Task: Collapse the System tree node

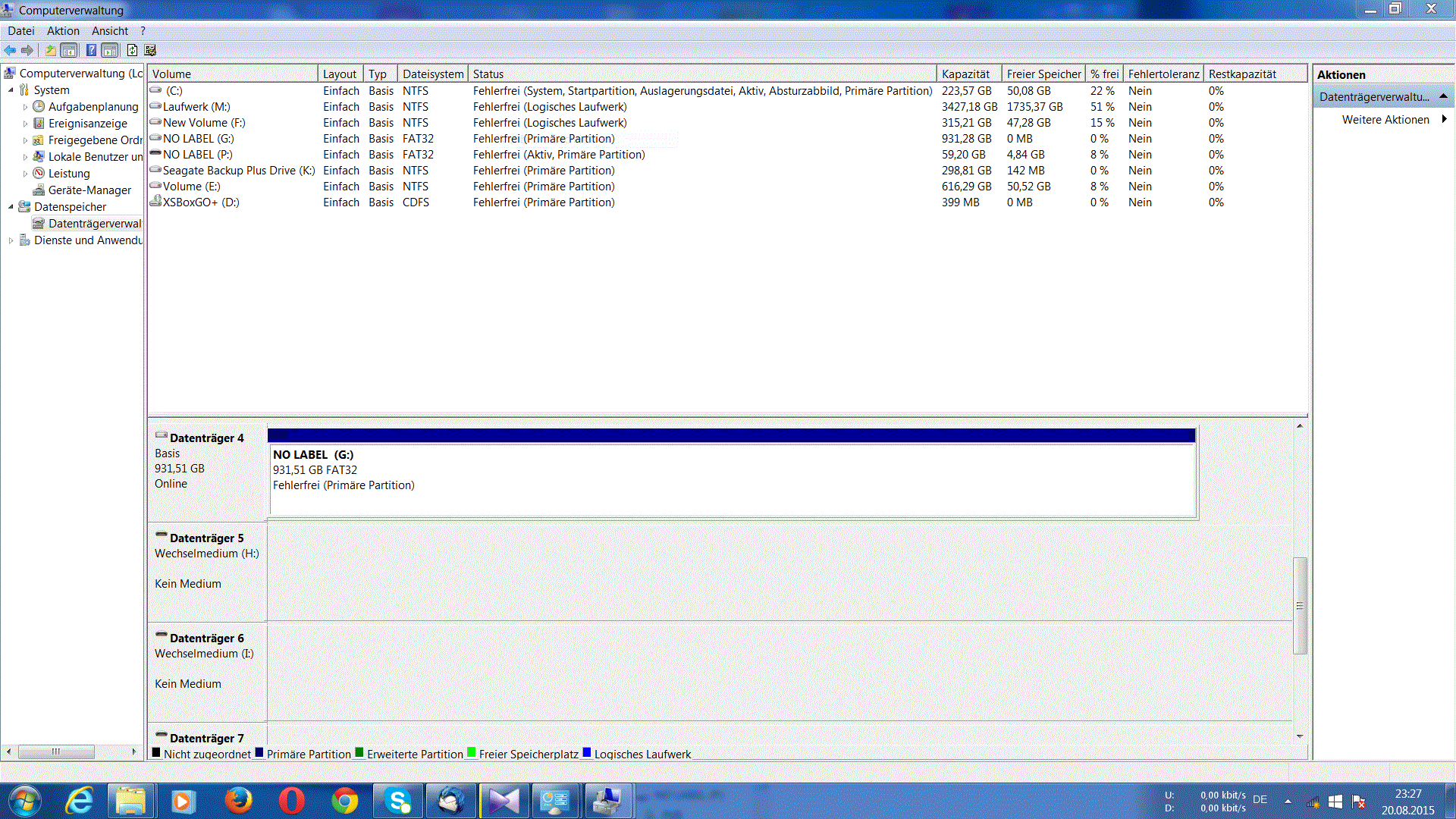Action: [11, 90]
